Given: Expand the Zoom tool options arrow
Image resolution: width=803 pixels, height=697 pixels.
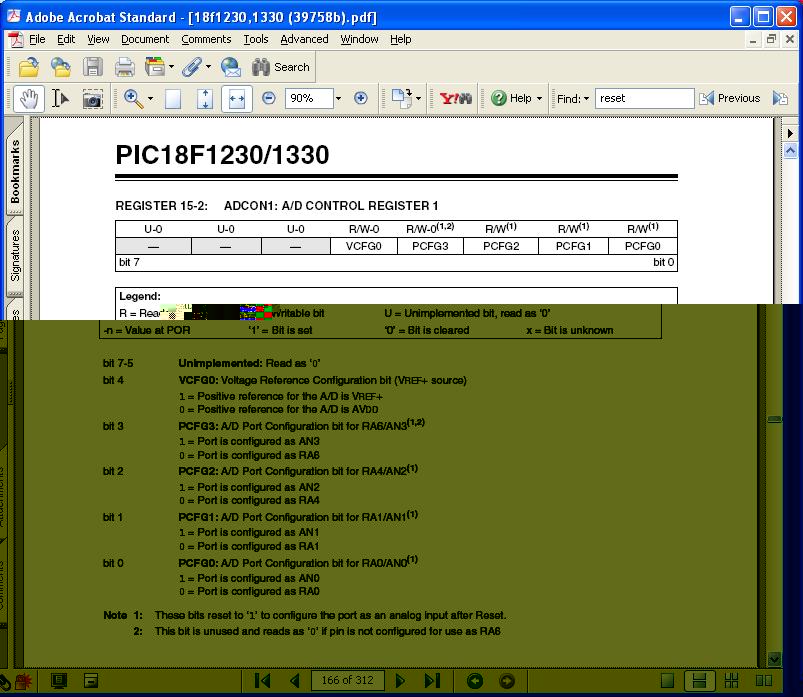Looking at the screenshot, I should tap(150, 98).
